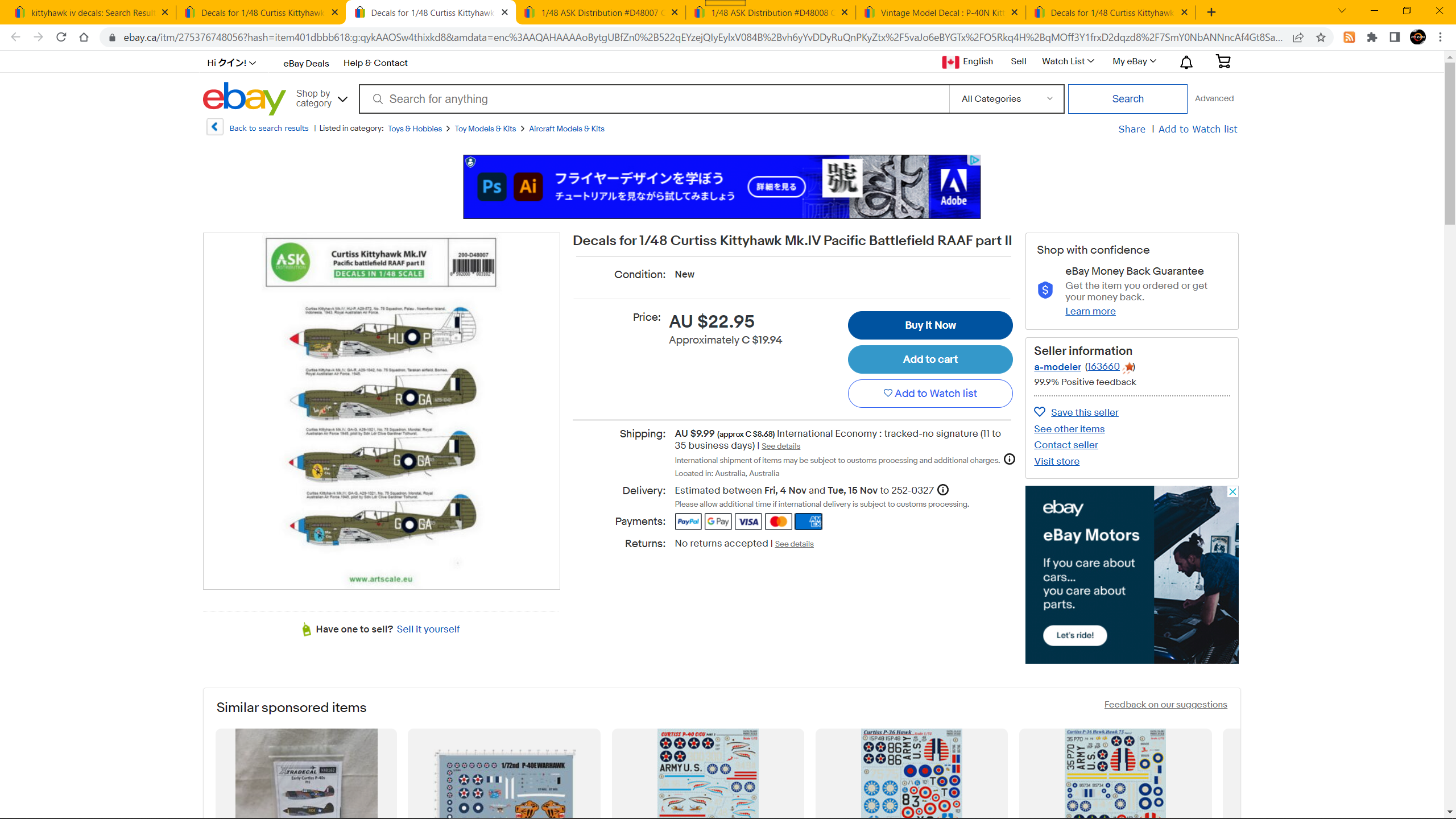1456x819 pixels.
Task: Close the active Decals tab
Action: pos(504,13)
